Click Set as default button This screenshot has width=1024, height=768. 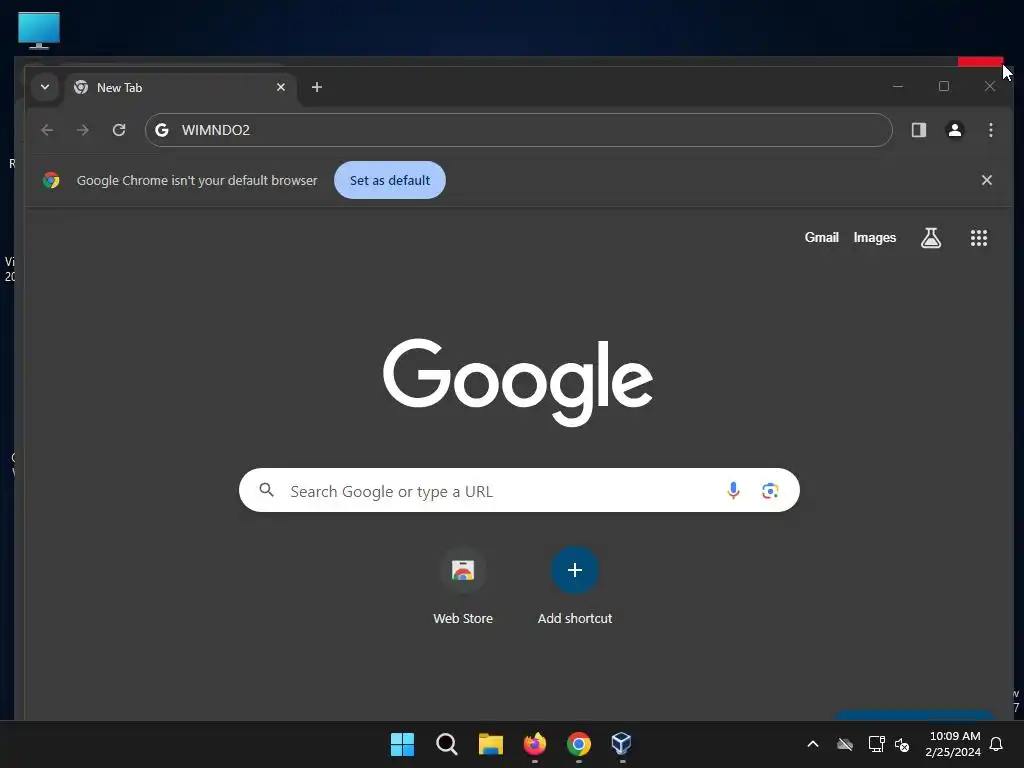tap(390, 180)
